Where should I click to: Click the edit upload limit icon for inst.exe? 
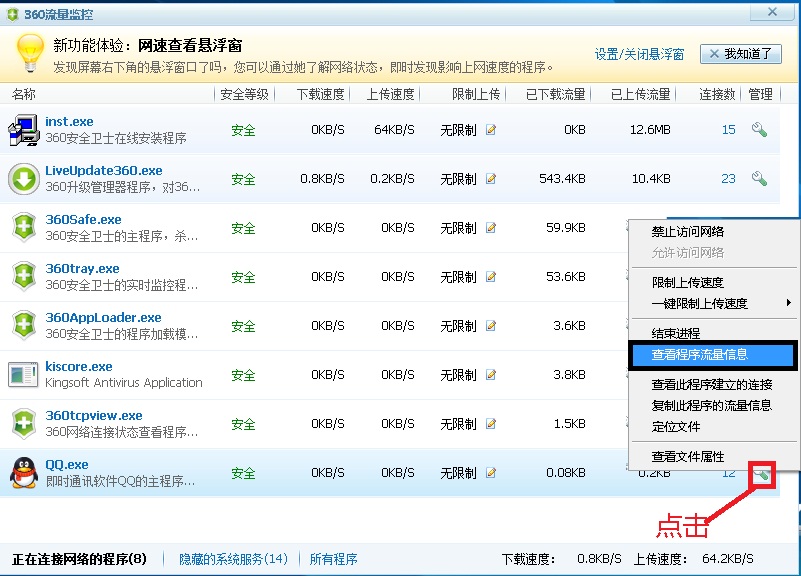491,130
